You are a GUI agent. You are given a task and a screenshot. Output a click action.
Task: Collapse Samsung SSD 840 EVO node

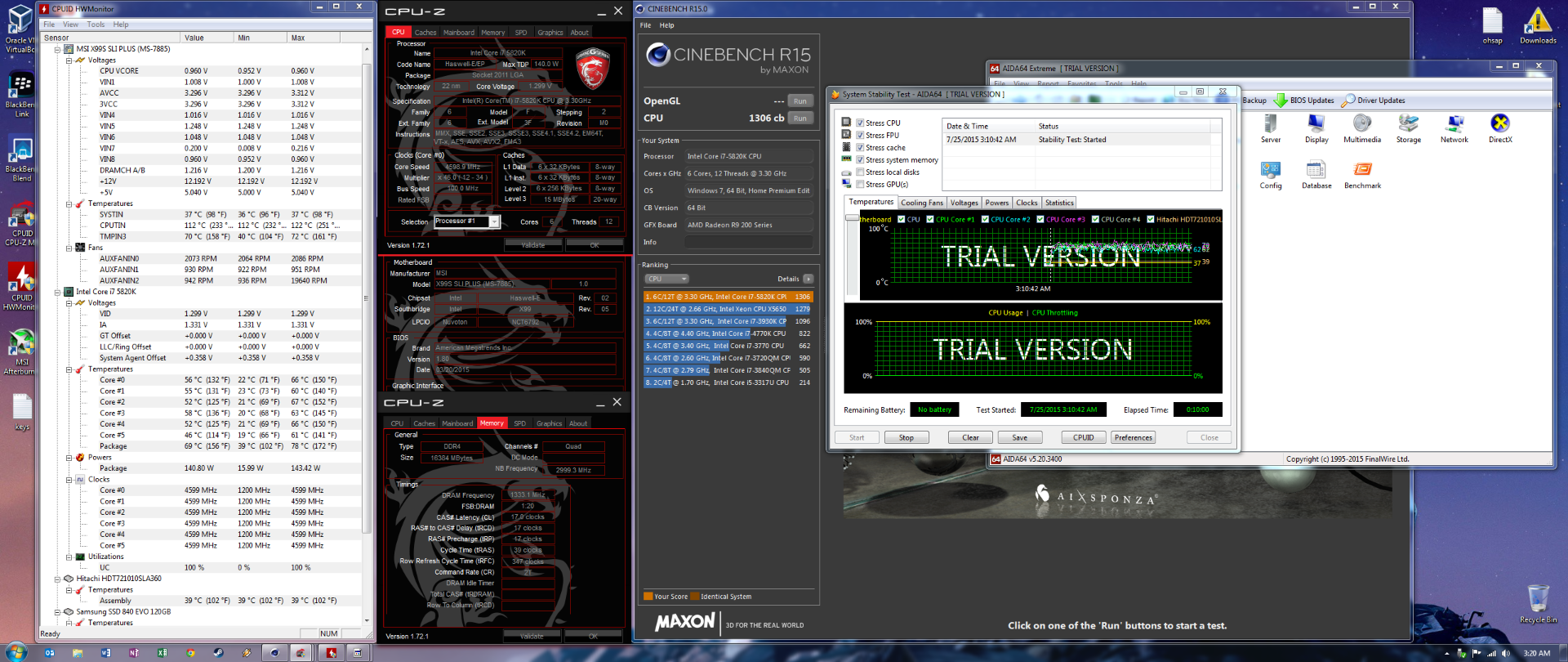[58, 611]
